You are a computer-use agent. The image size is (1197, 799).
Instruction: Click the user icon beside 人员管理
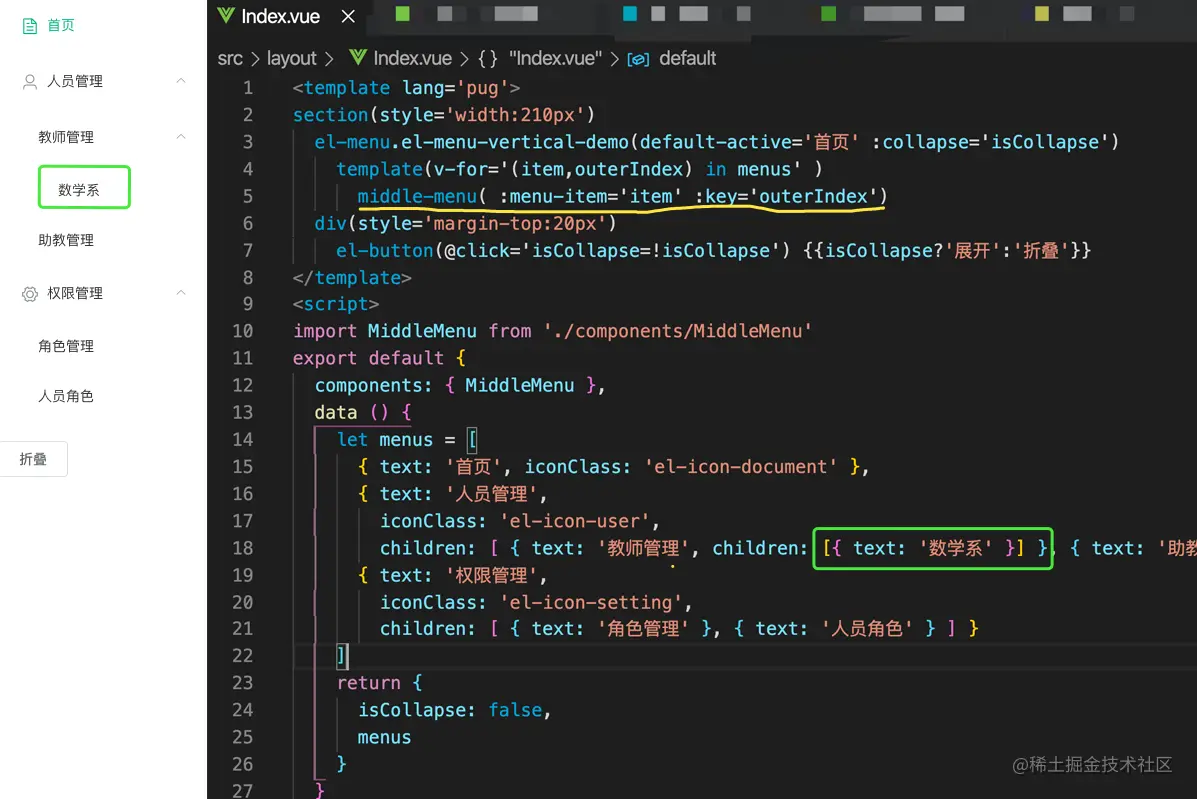[30, 82]
